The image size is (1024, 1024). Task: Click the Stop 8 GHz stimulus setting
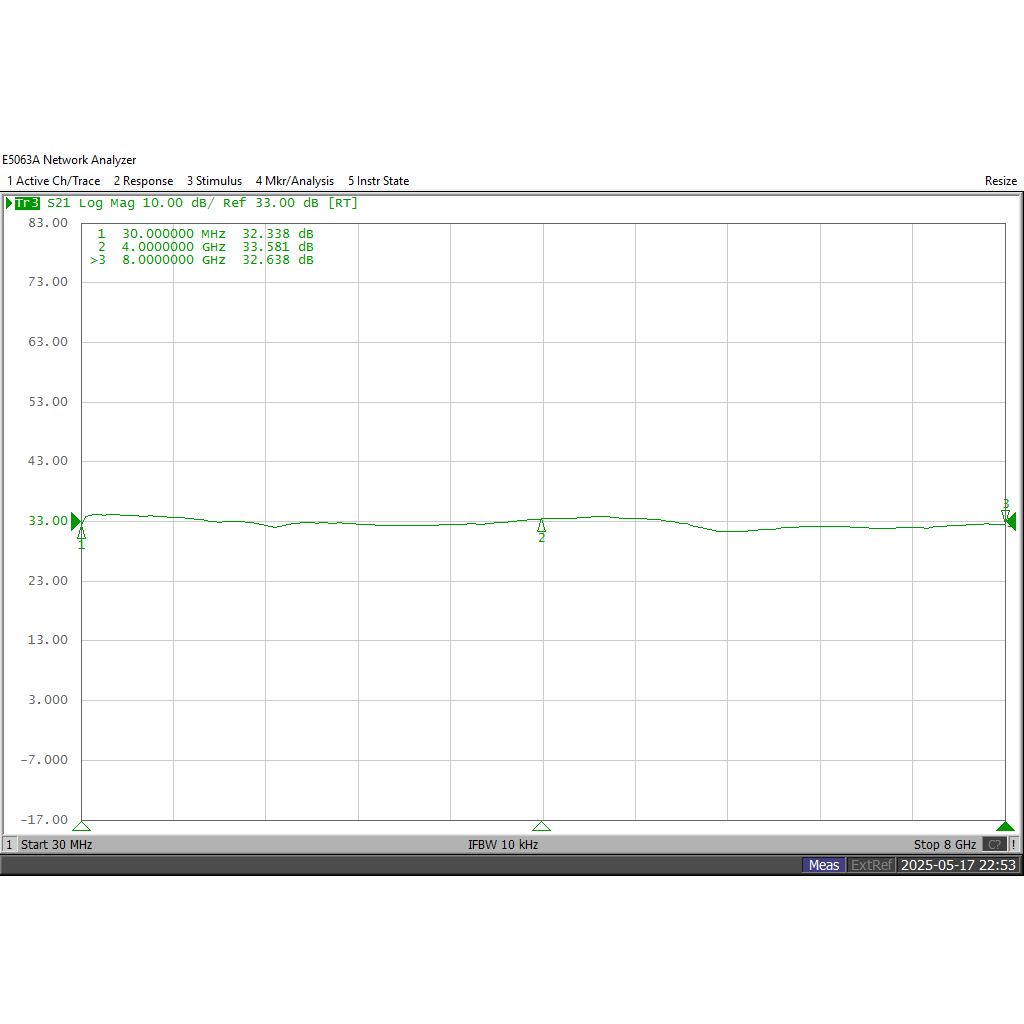pyautogui.click(x=944, y=844)
